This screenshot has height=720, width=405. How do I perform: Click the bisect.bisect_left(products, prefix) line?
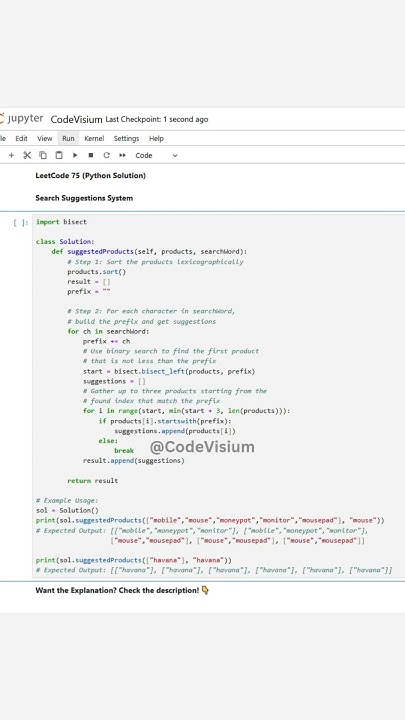coord(169,371)
